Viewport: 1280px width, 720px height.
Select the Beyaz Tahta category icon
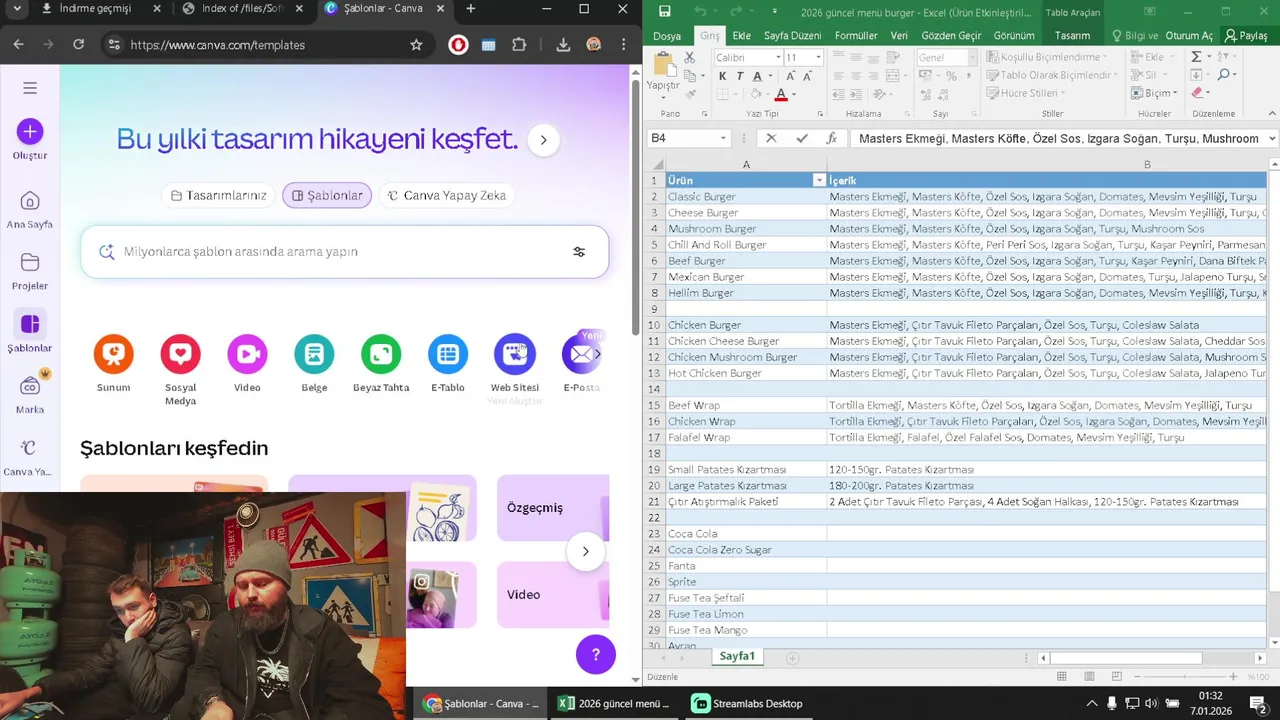[381, 354]
